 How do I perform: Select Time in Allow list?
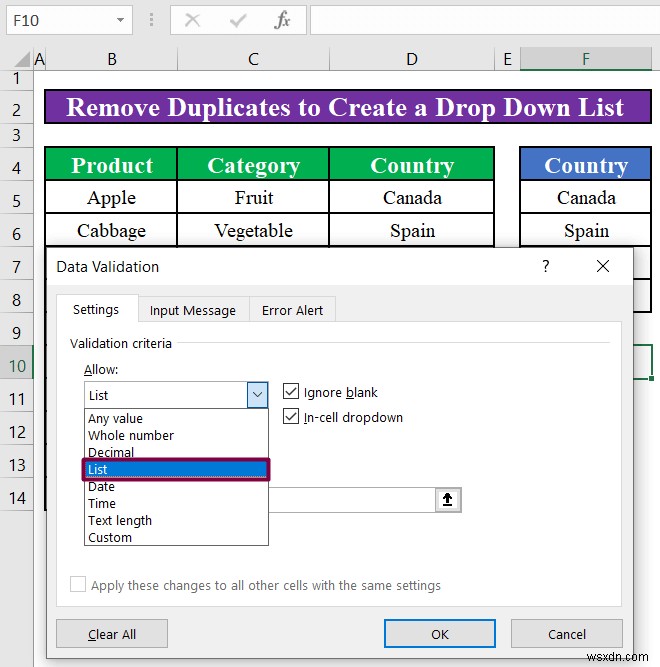[x=176, y=504]
